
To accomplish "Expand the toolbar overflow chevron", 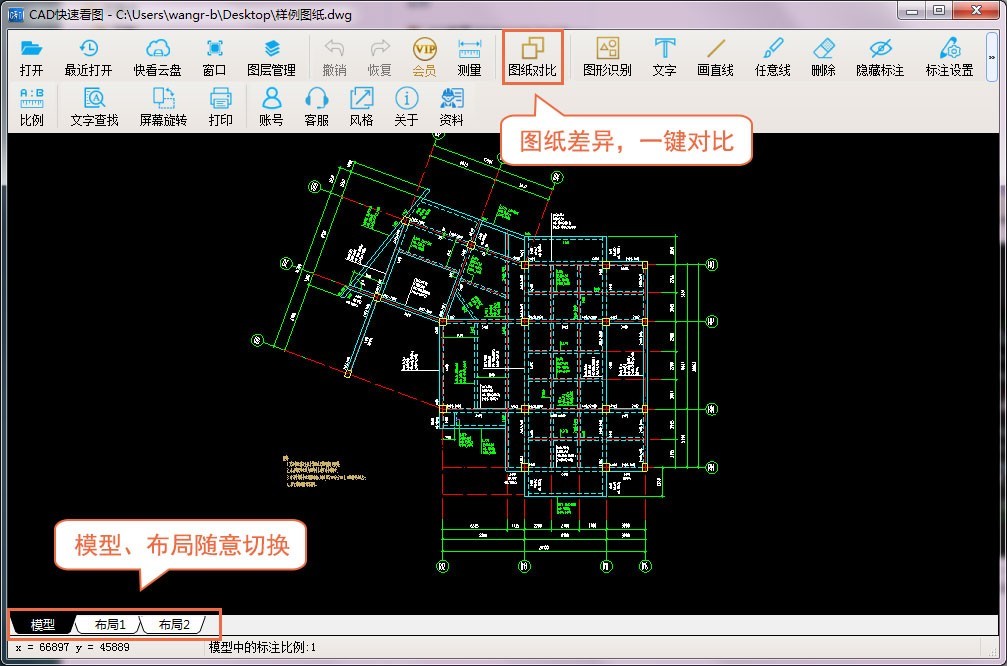I will pos(991,57).
